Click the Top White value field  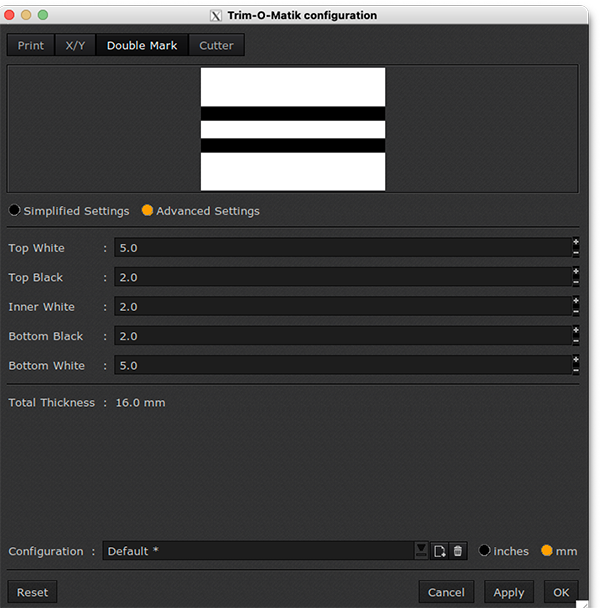pyautogui.click(x=343, y=247)
